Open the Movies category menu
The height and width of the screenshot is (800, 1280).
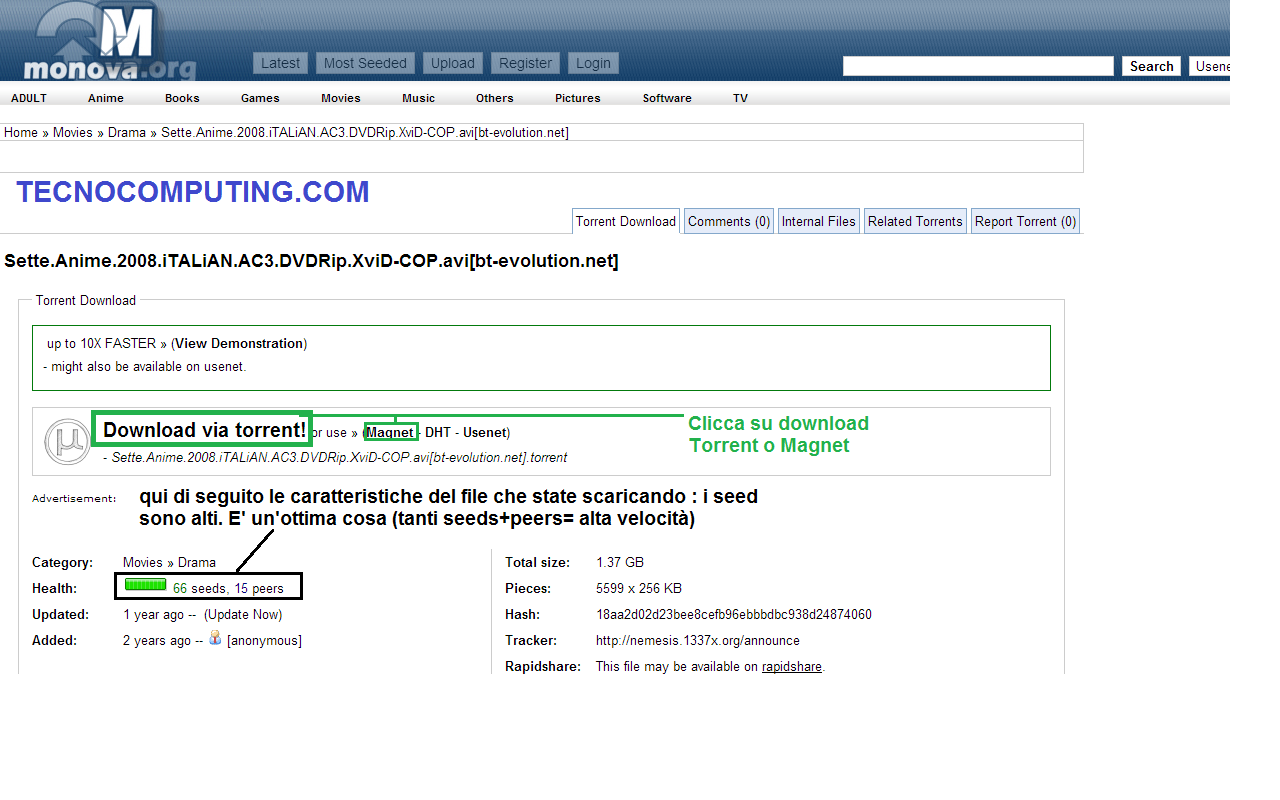341,98
